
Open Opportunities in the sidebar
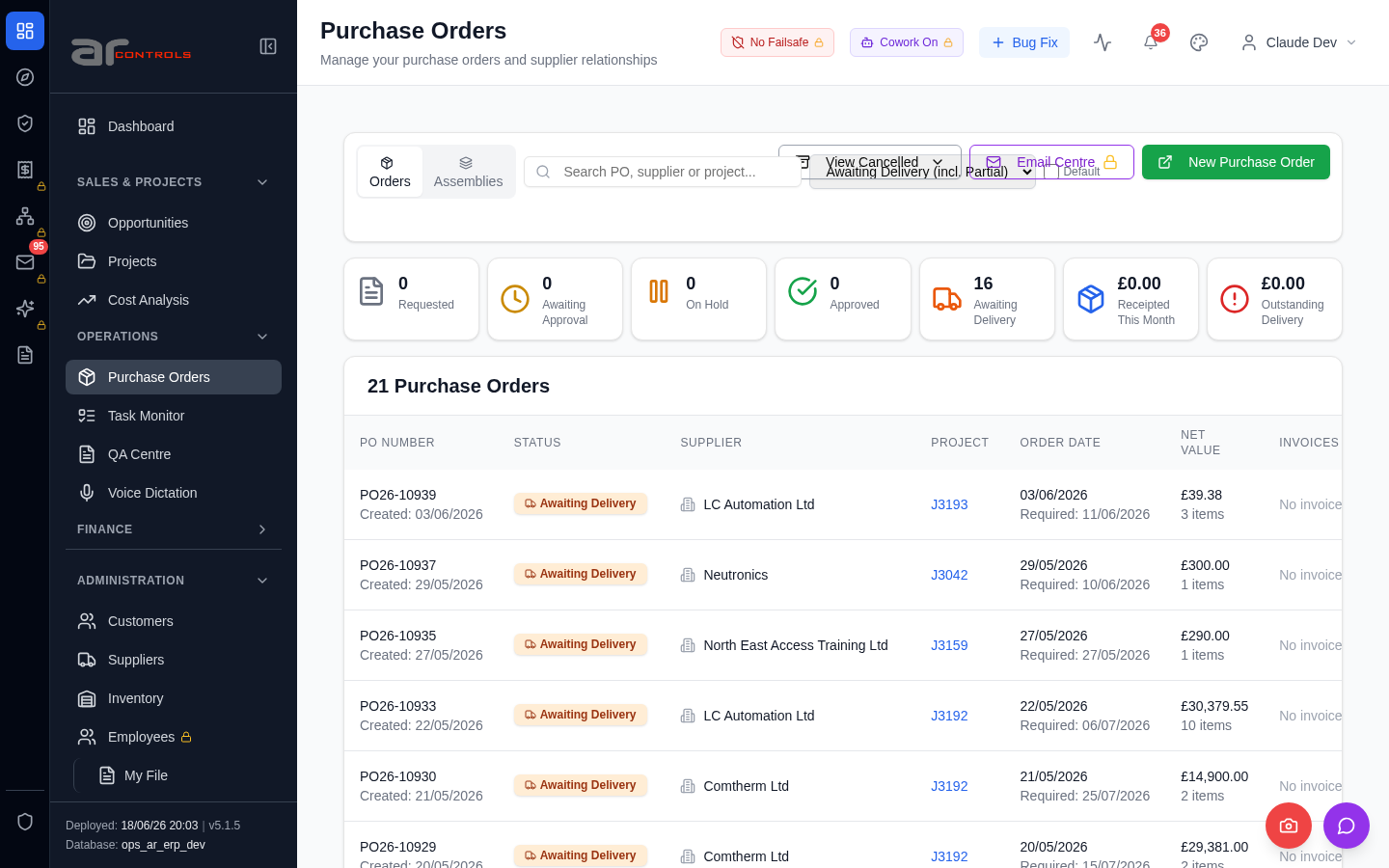point(174,223)
